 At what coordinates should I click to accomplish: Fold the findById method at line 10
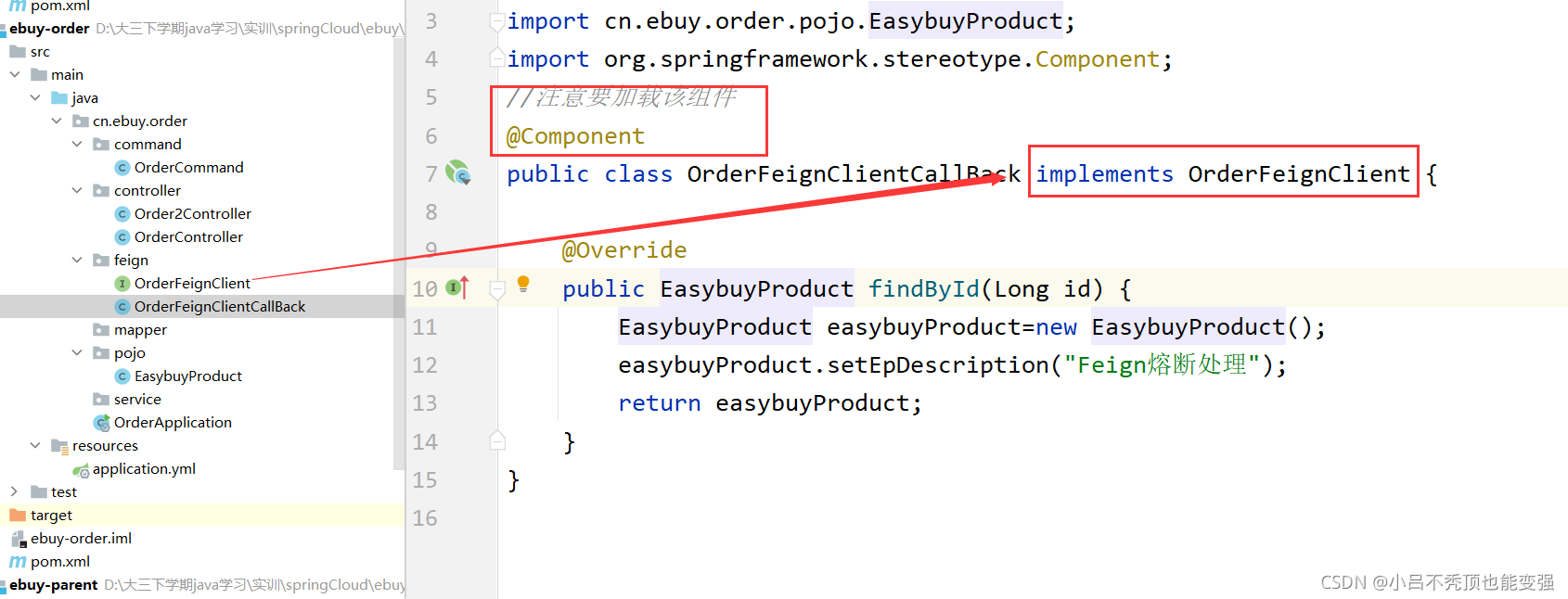[497, 289]
